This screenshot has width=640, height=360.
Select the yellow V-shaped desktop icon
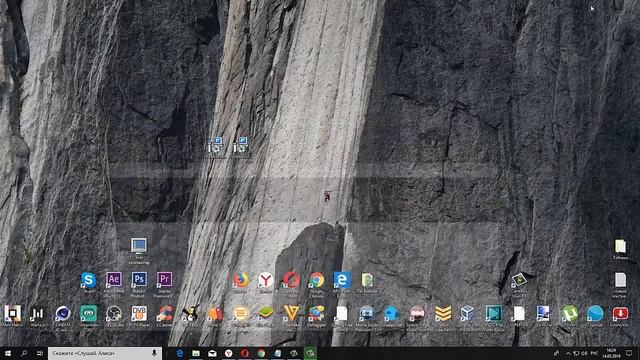pyautogui.click(x=291, y=313)
